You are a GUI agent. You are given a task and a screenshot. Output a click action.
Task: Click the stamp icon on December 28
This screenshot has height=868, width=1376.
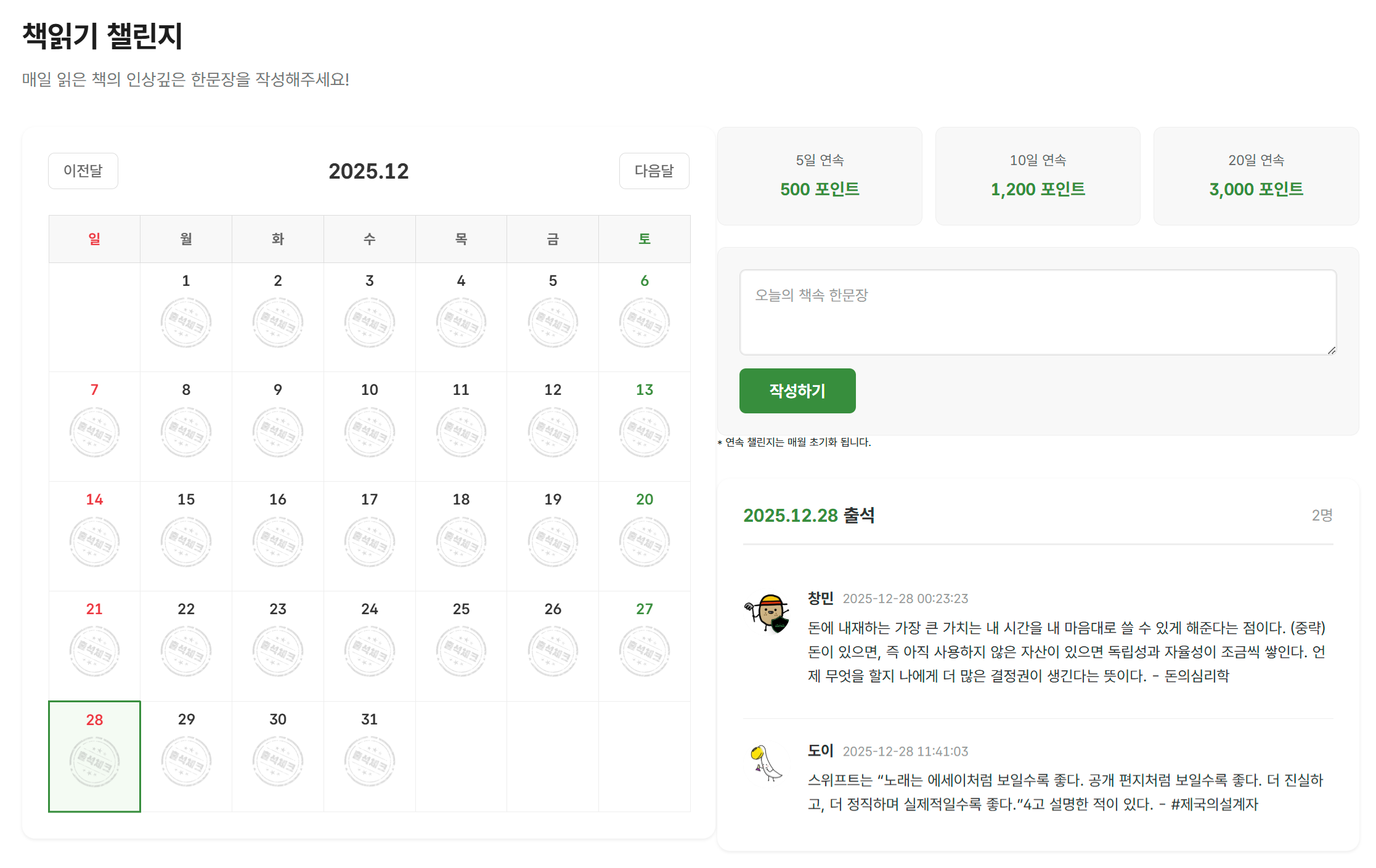pos(94,762)
